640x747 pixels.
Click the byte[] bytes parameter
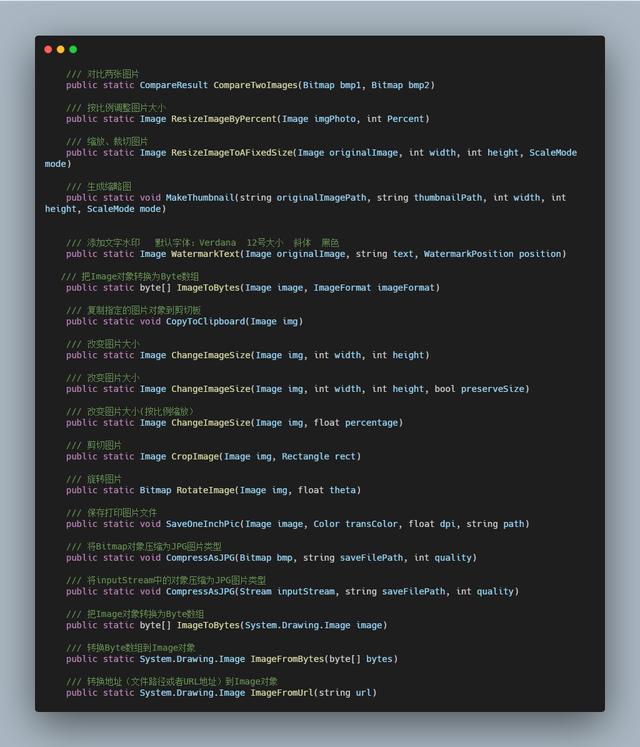361,659
